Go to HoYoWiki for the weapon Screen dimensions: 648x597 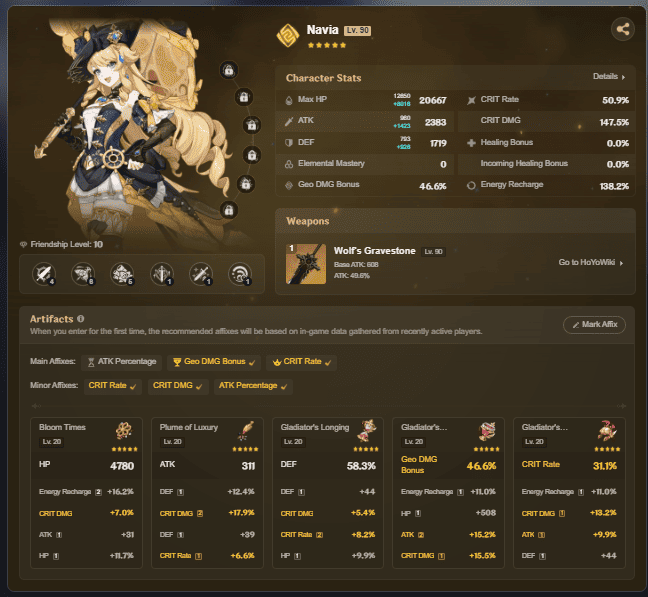[x=591, y=262]
